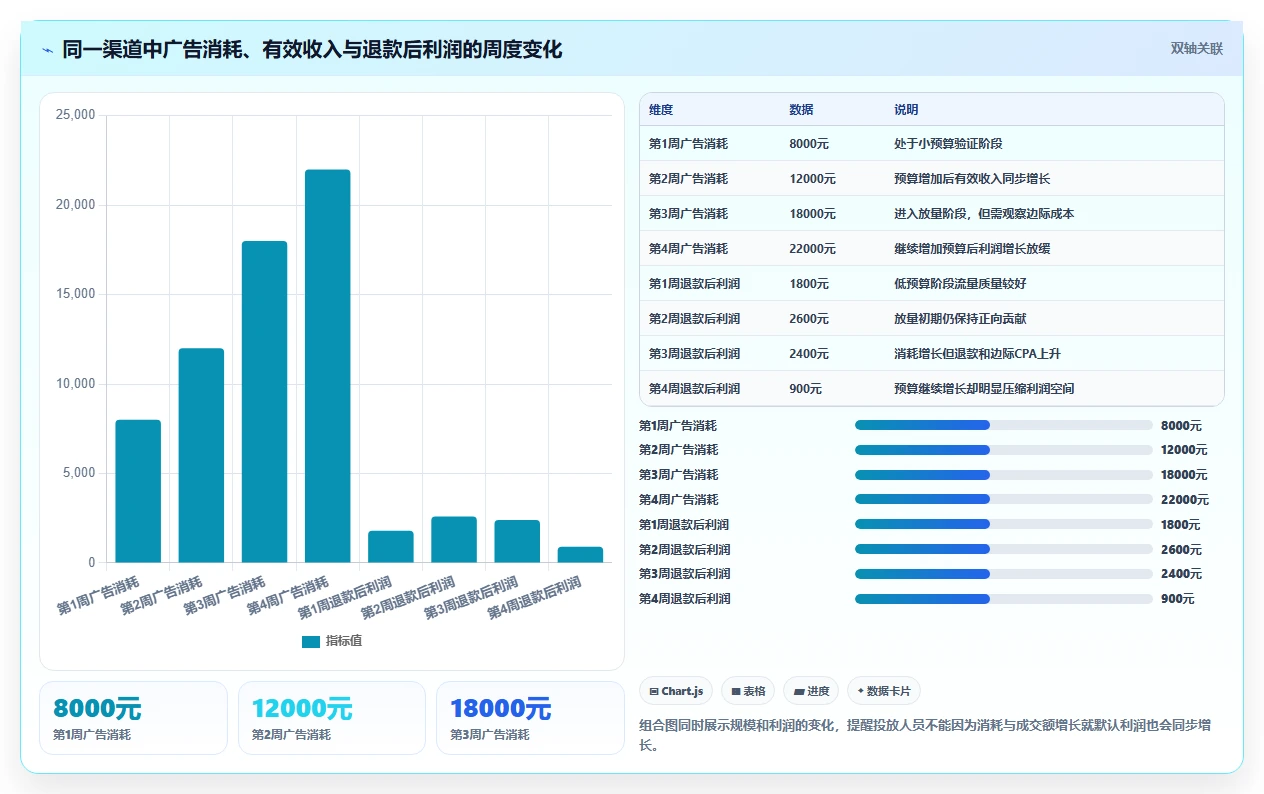Click the 维度 table column header

661,110
